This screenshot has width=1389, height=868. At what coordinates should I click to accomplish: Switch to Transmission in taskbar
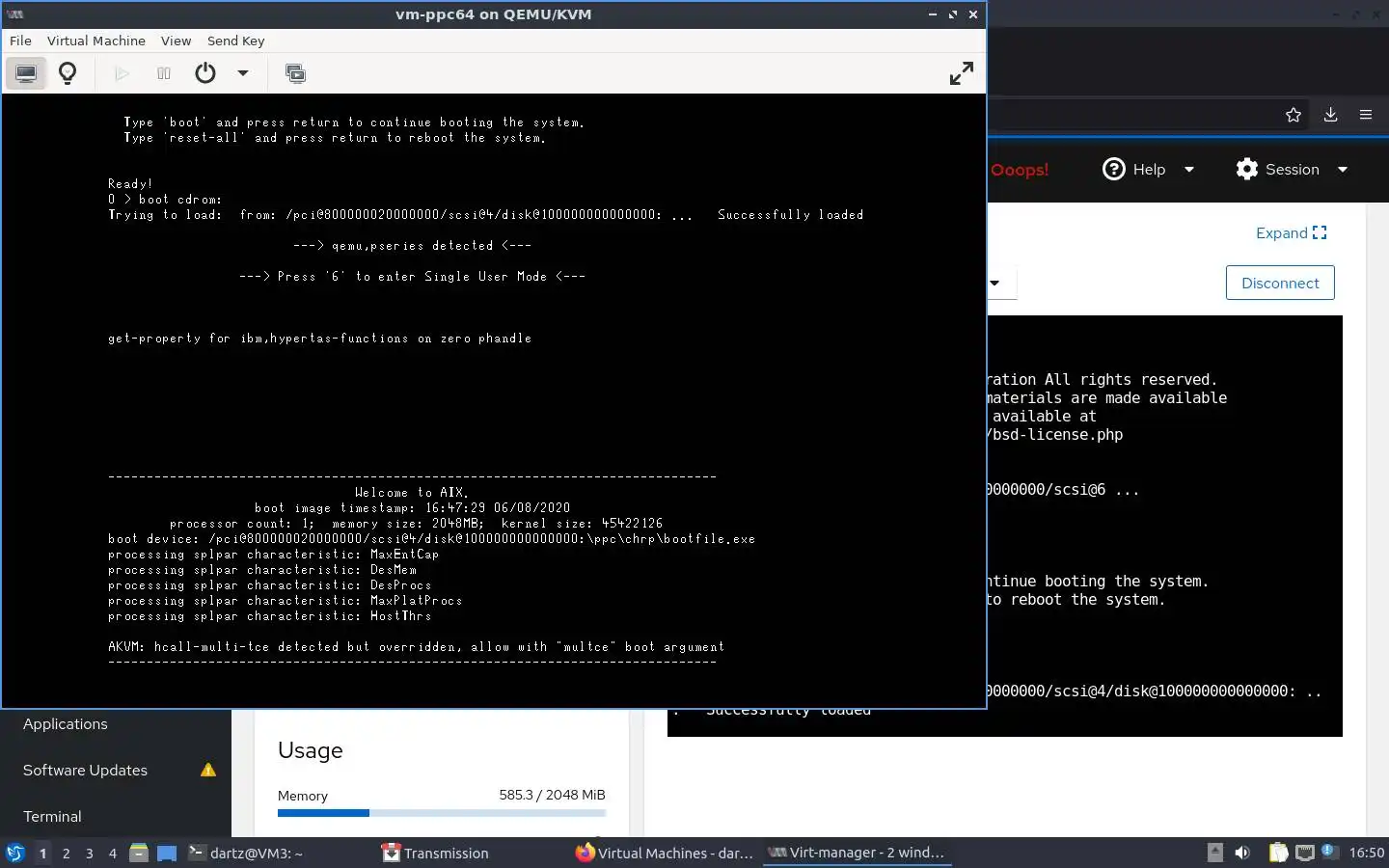435,853
